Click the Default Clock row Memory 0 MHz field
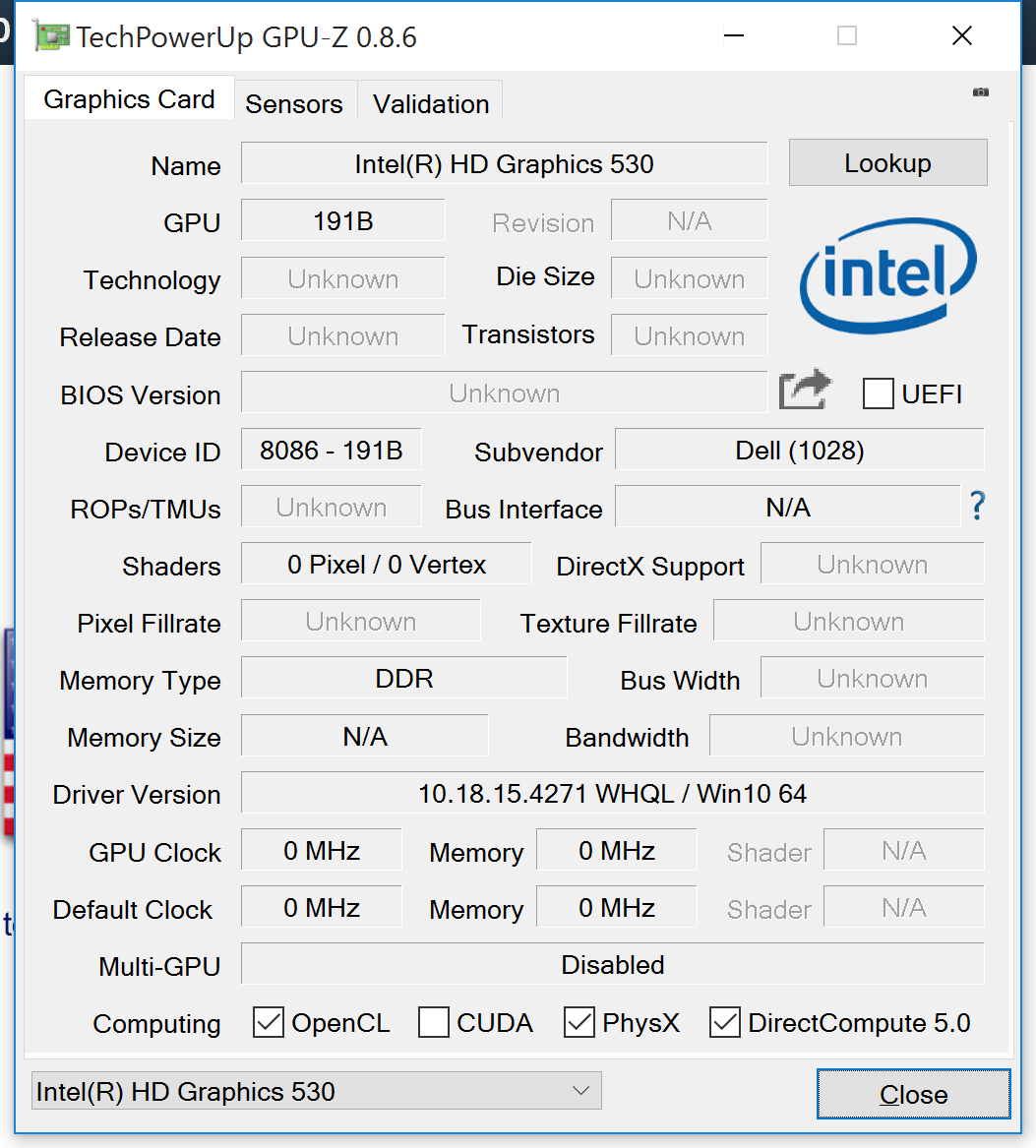Image resolution: width=1036 pixels, height=1148 pixels. click(x=617, y=907)
